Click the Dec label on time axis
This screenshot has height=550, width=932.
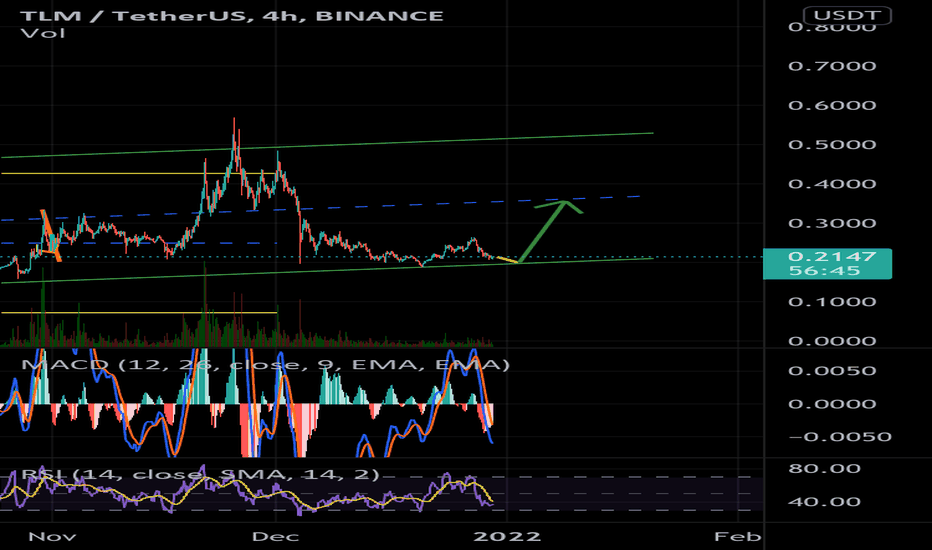point(275,537)
